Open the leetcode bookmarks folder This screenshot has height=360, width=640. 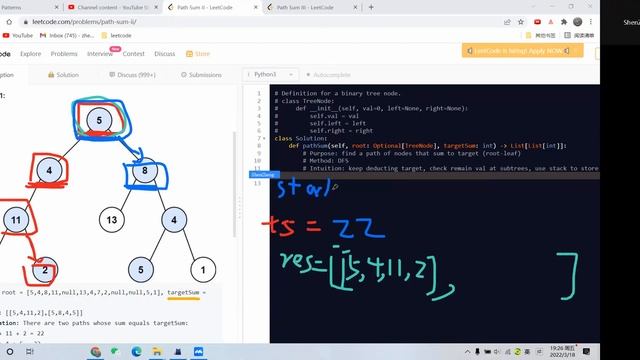pos(116,36)
